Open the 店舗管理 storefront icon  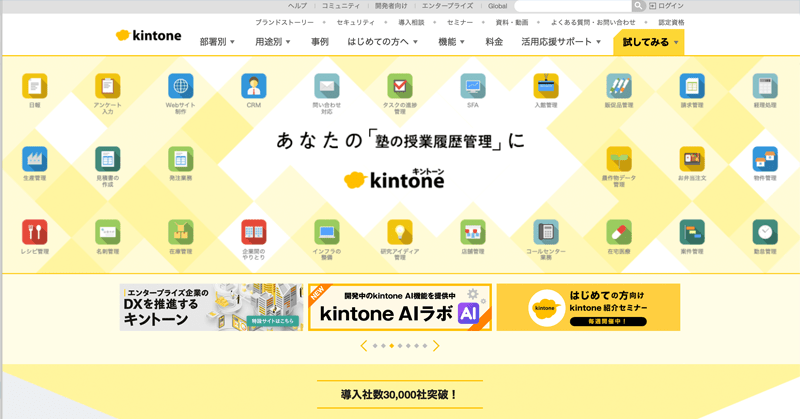tap(472, 232)
